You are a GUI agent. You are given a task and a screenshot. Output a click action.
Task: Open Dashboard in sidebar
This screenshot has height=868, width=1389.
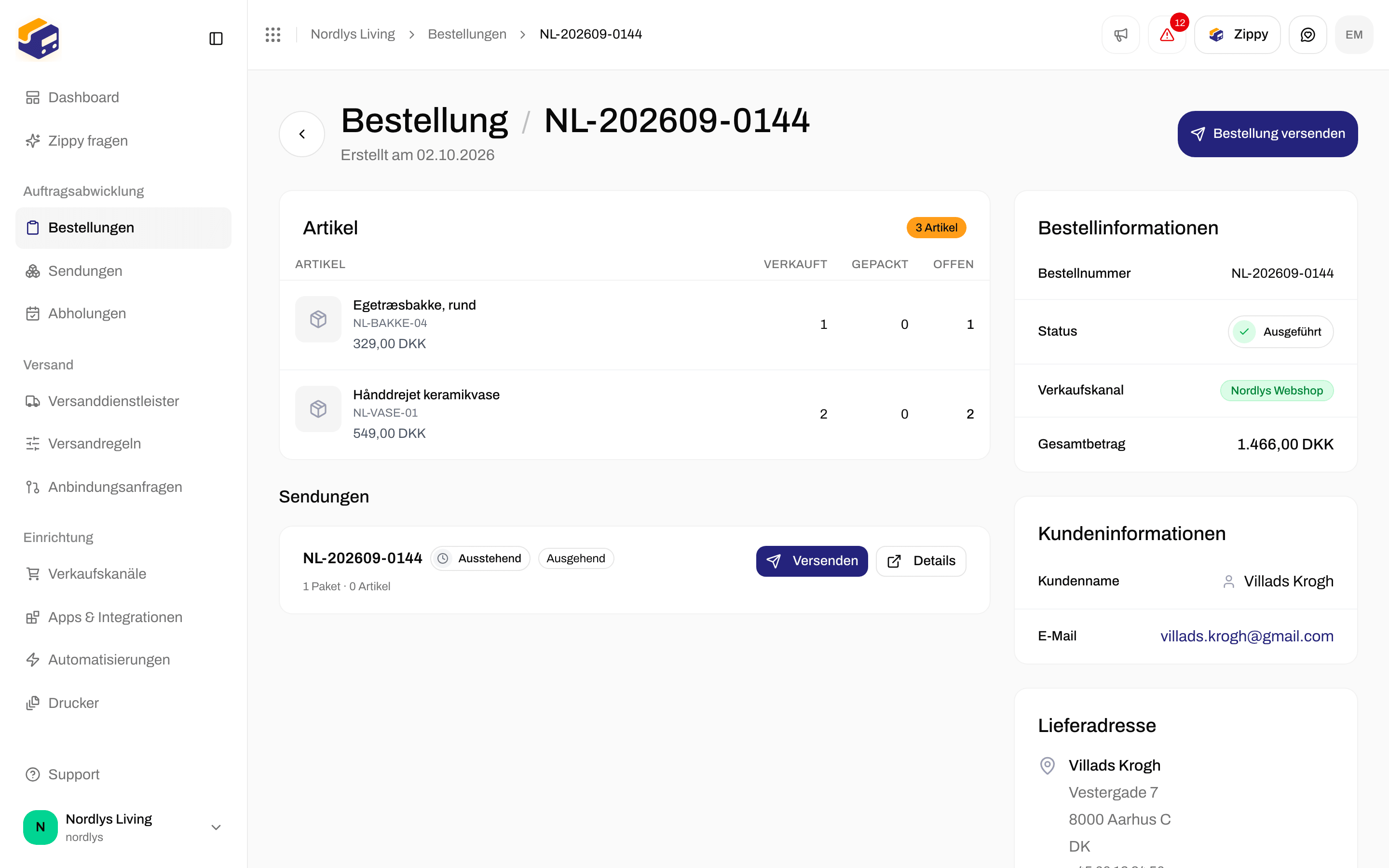[123, 97]
